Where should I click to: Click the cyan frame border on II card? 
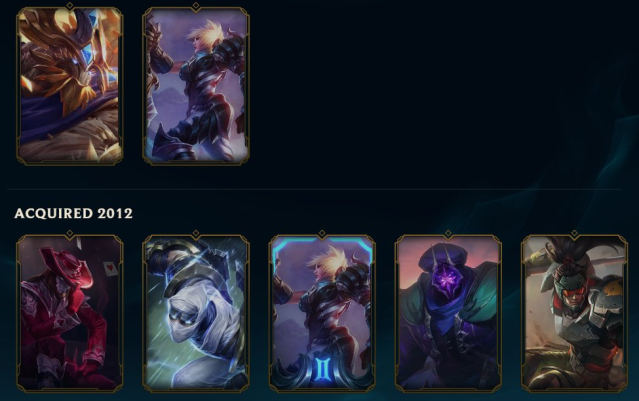[322, 240]
